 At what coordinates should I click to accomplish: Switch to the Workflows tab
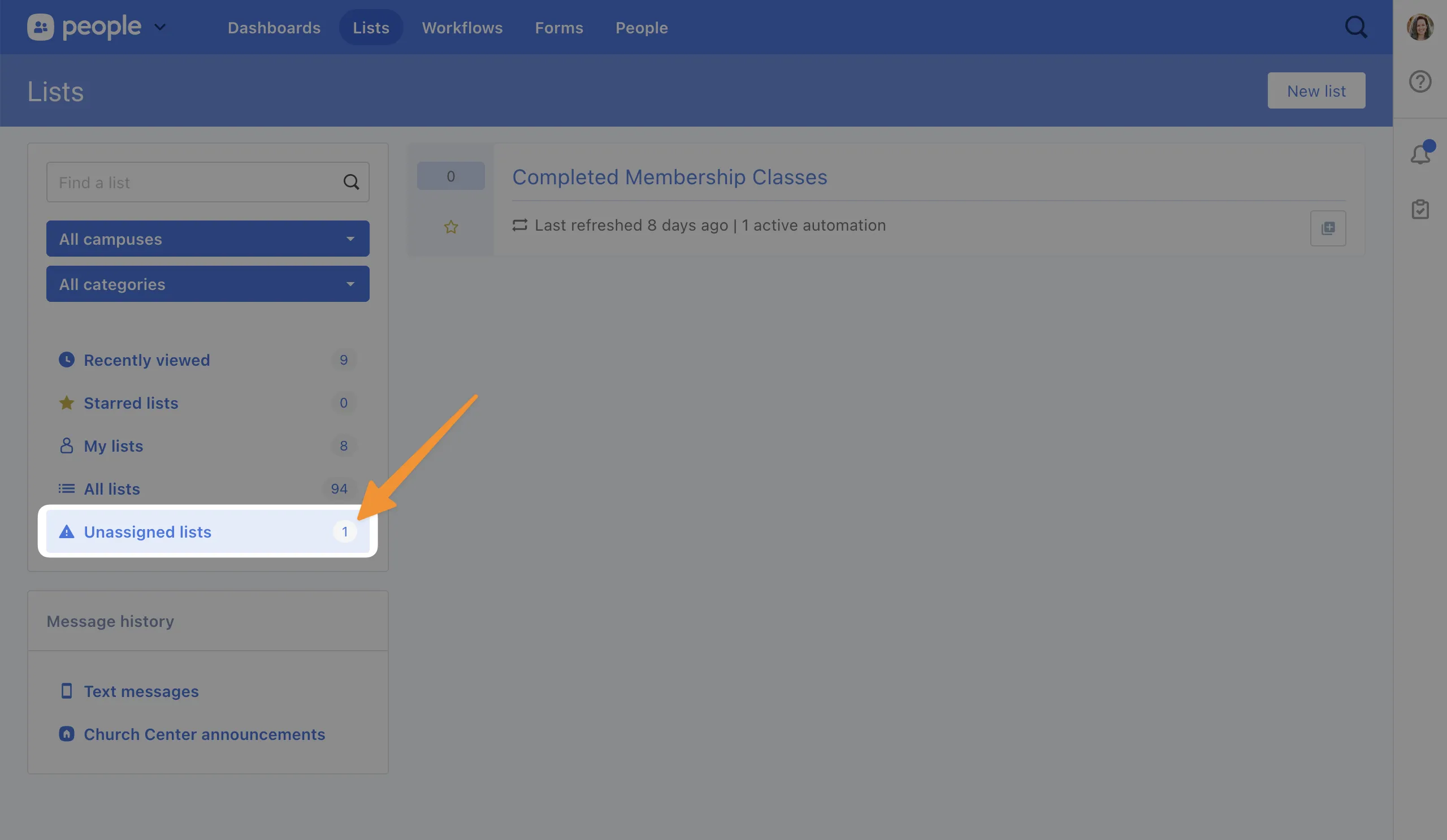point(462,28)
